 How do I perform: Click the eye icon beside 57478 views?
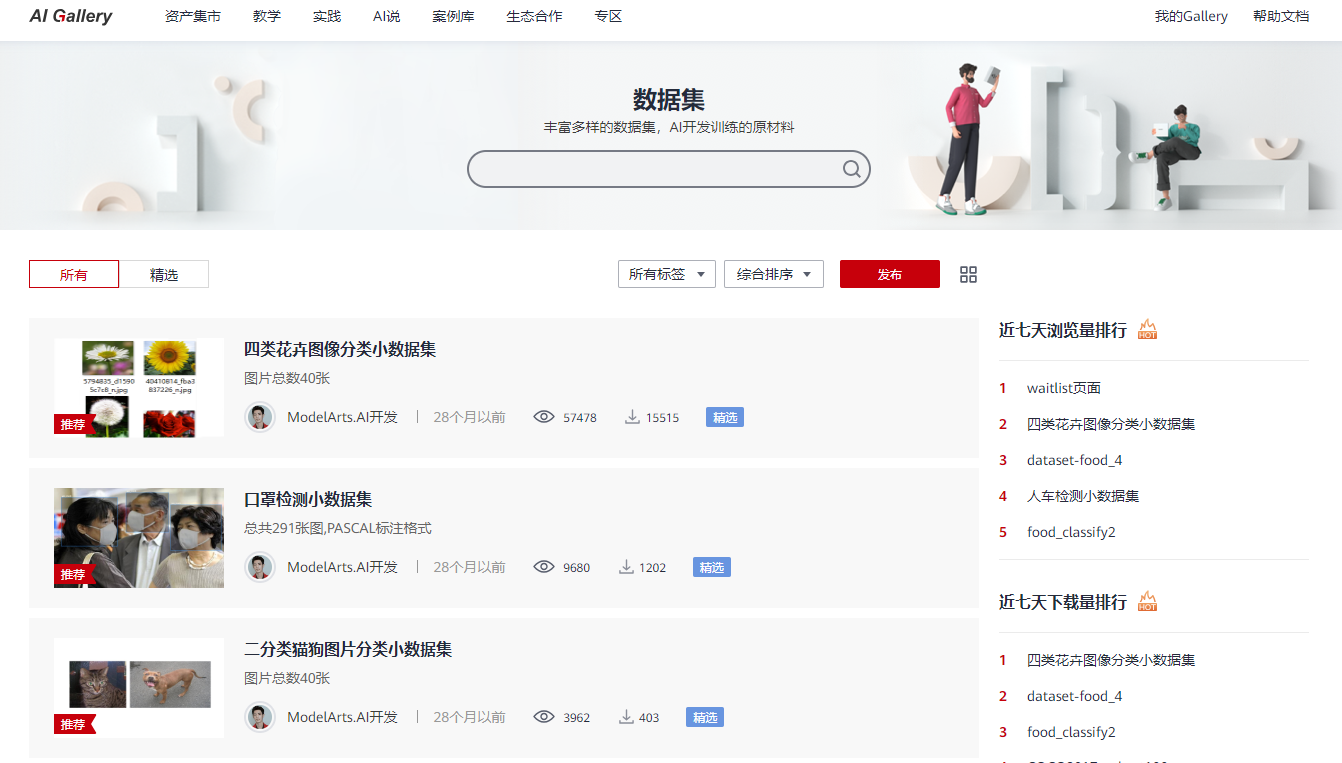coord(544,417)
